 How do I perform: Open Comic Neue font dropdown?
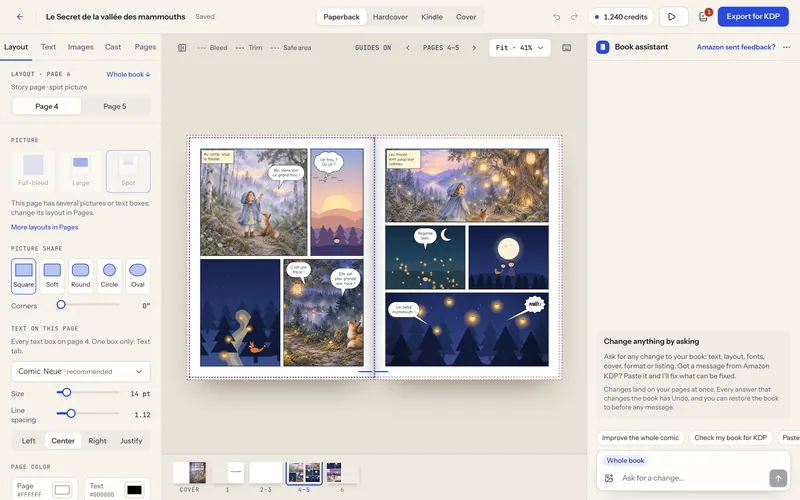[x=81, y=371]
